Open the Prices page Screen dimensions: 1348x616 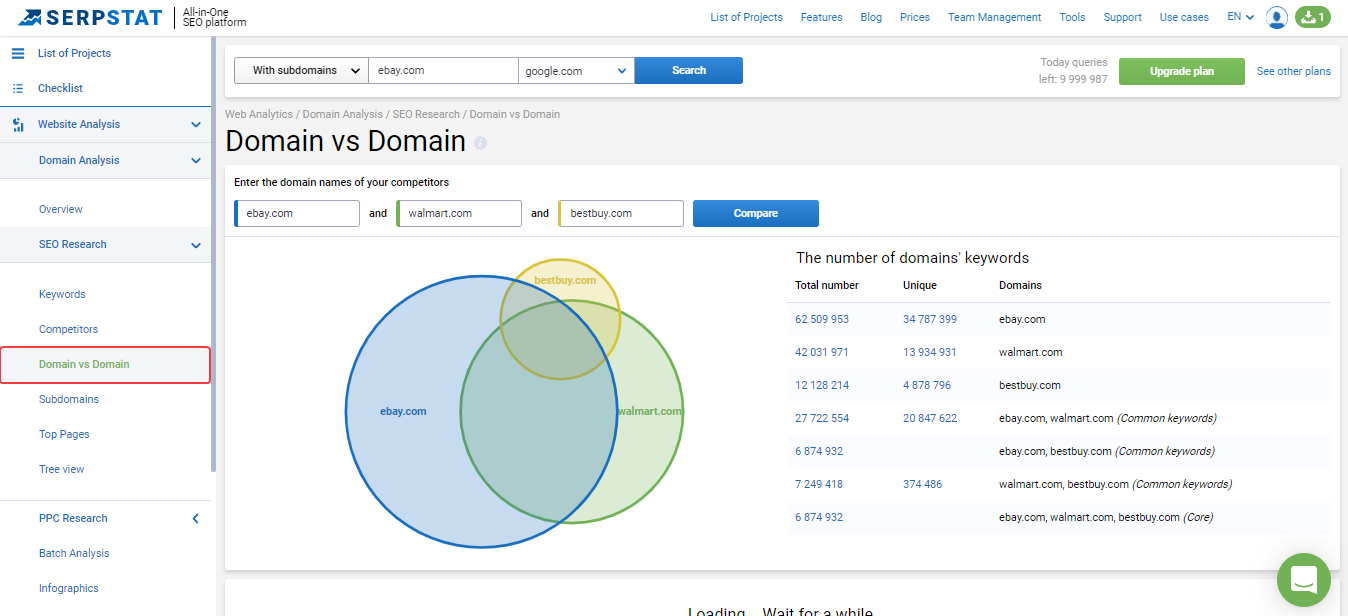tap(915, 17)
